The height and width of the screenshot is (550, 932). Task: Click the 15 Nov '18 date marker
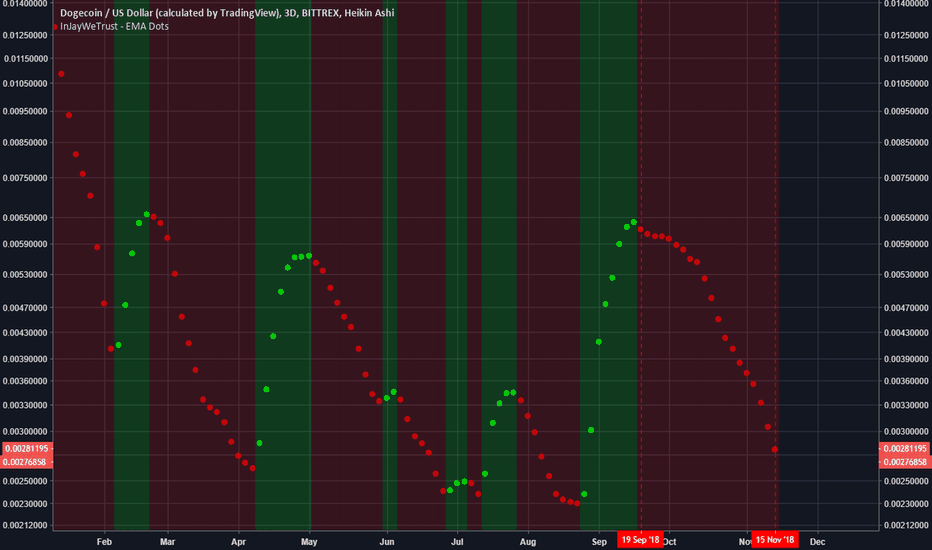[x=774, y=540]
